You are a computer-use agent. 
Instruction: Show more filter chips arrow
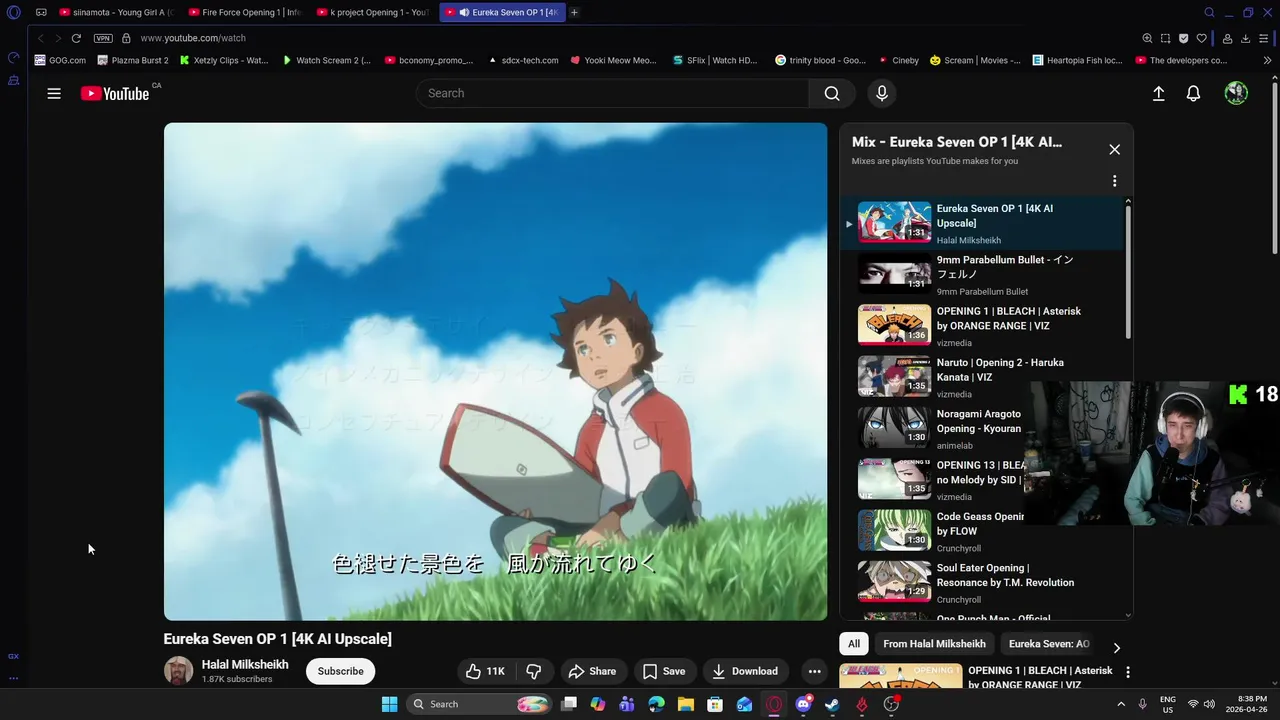[x=1117, y=647]
